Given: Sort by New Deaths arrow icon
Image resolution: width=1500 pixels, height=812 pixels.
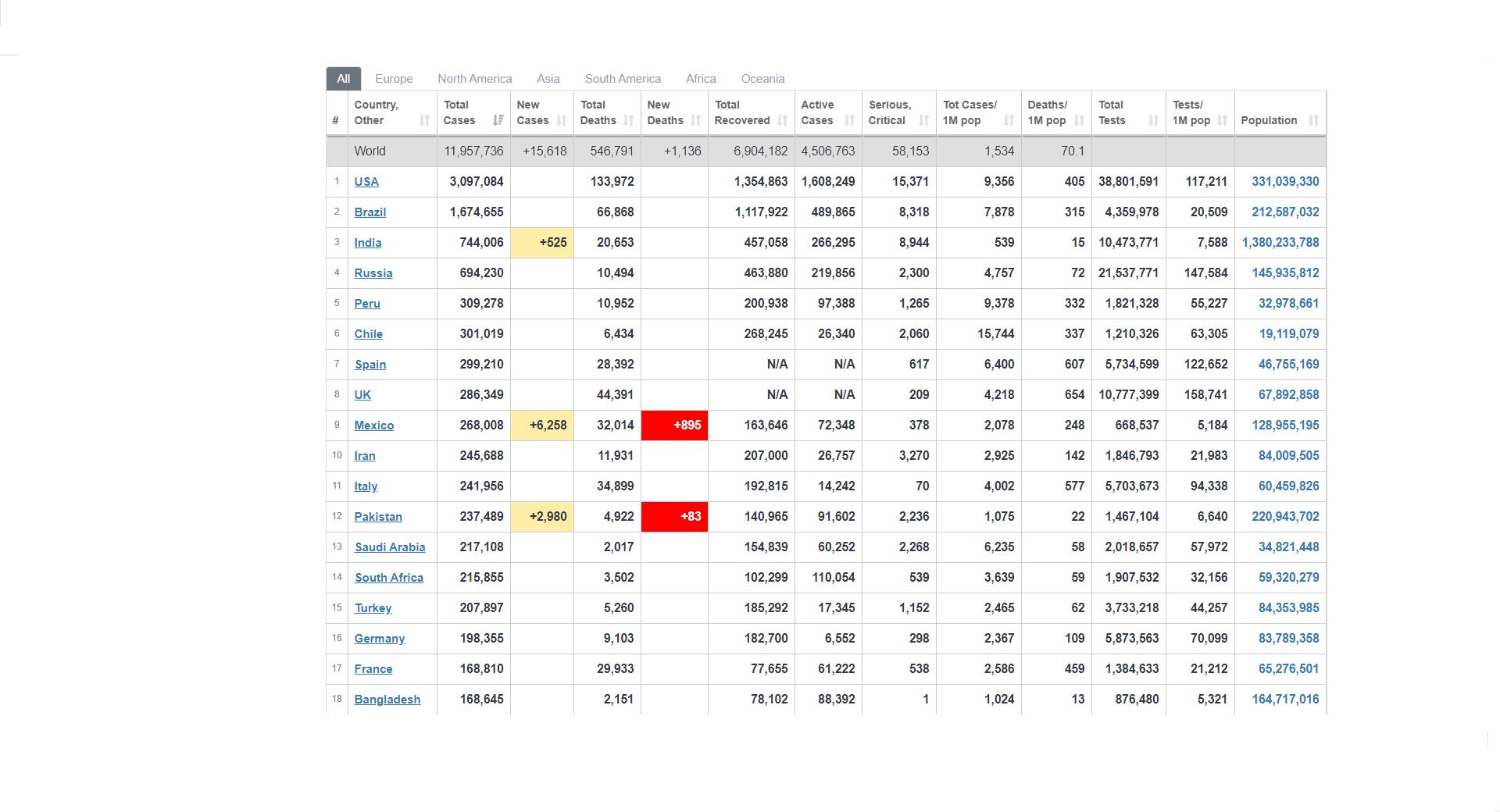Looking at the screenshot, I should 695,120.
